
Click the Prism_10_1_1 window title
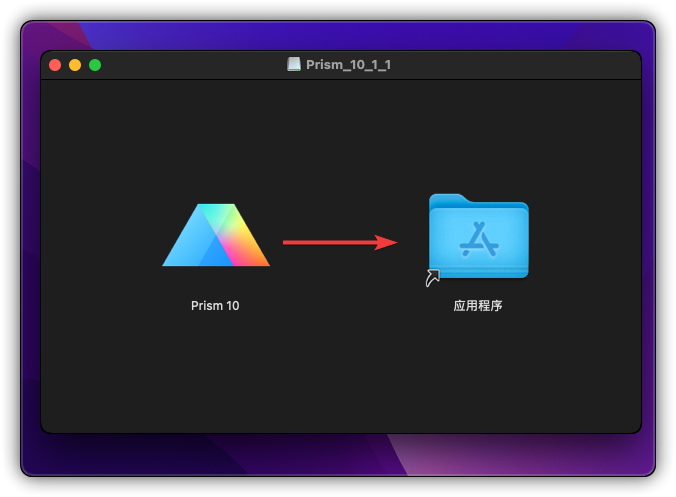pyautogui.click(x=348, y=65)
